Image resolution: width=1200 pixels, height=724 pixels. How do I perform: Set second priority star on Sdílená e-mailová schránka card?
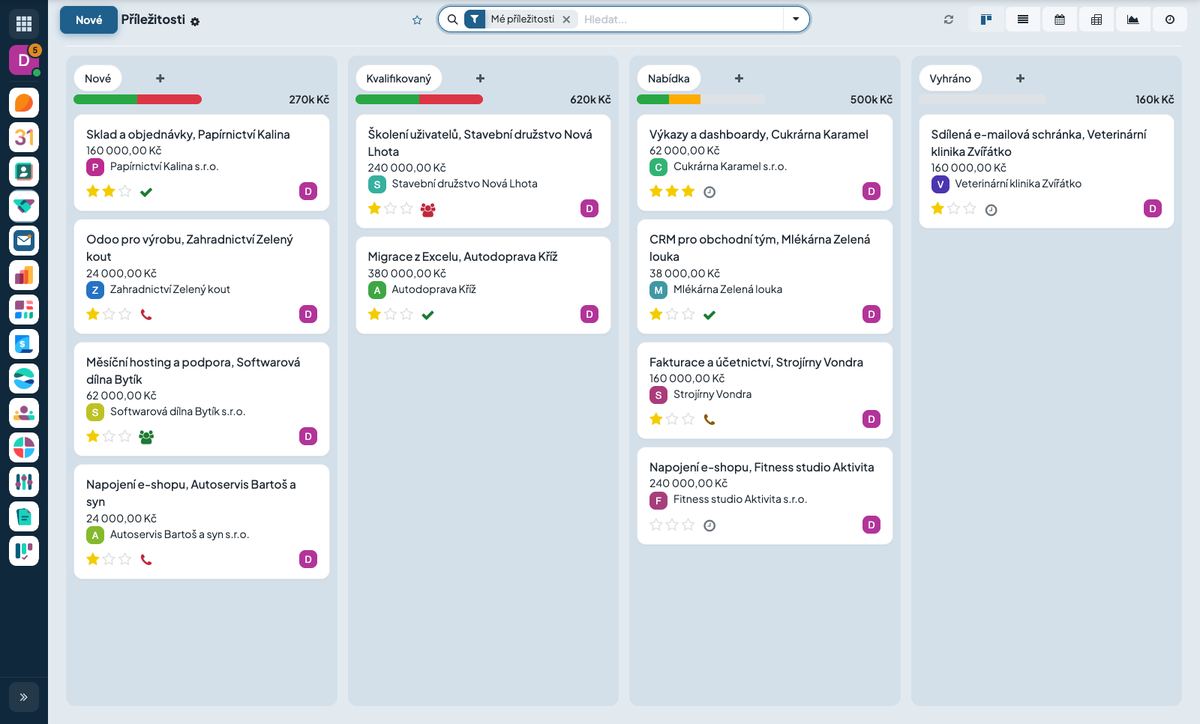pos(954,208)
